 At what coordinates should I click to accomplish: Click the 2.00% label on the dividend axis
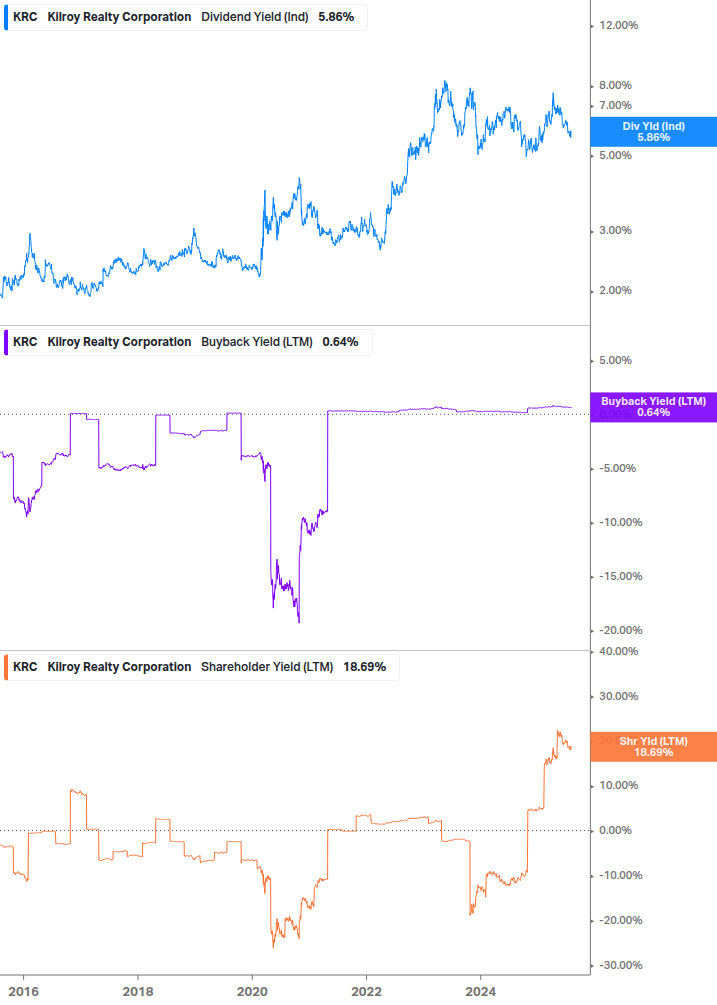[x=615, y=290]
